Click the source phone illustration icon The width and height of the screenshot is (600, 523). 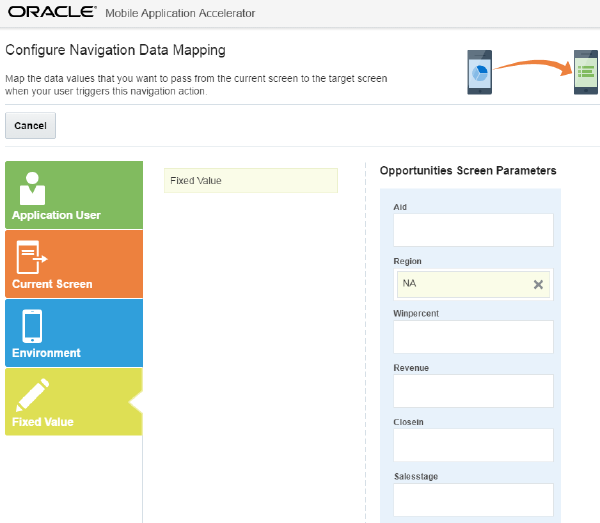pyautogui.click(x=480, y=73)
